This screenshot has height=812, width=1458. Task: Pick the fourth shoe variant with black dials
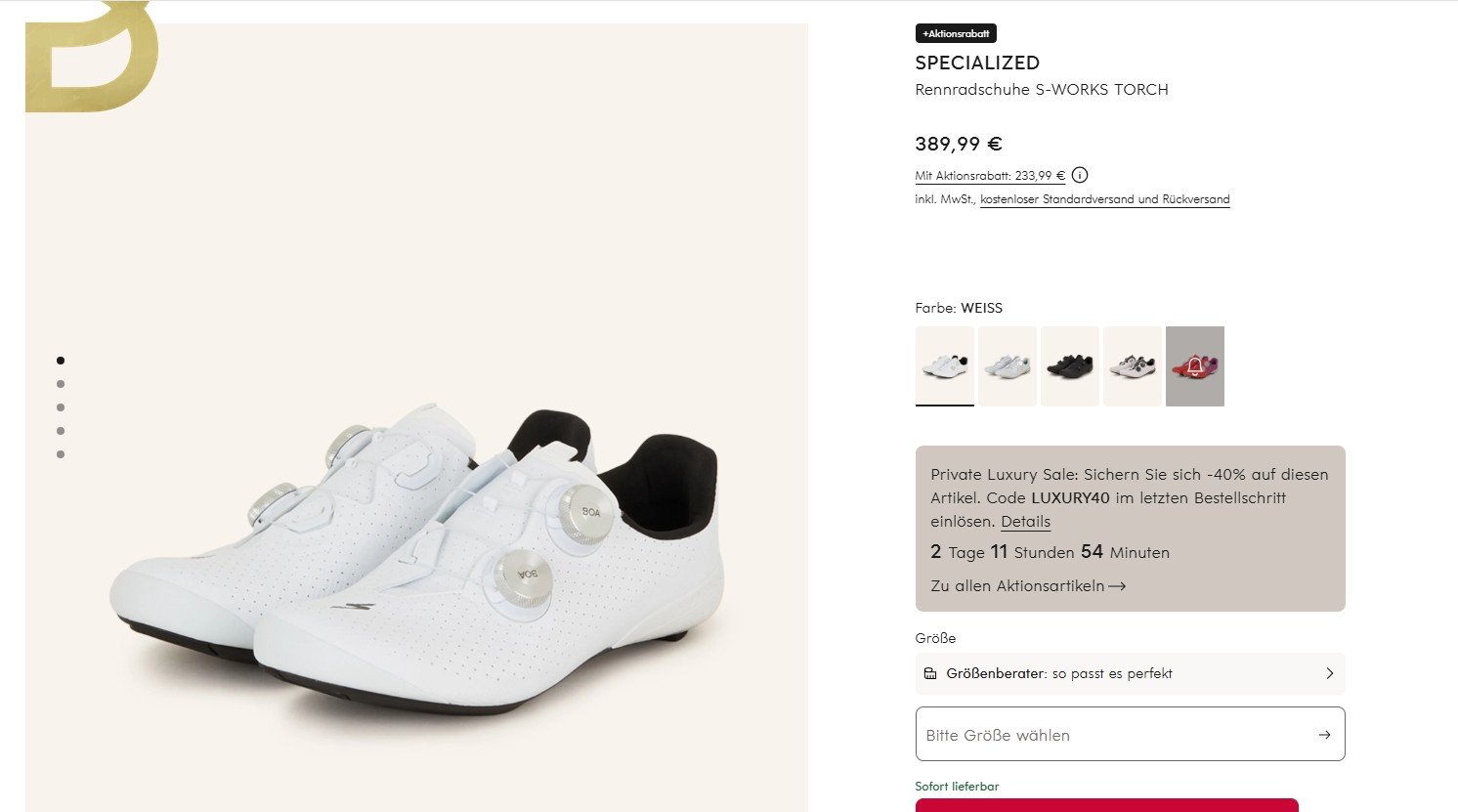coord(1132,366)
